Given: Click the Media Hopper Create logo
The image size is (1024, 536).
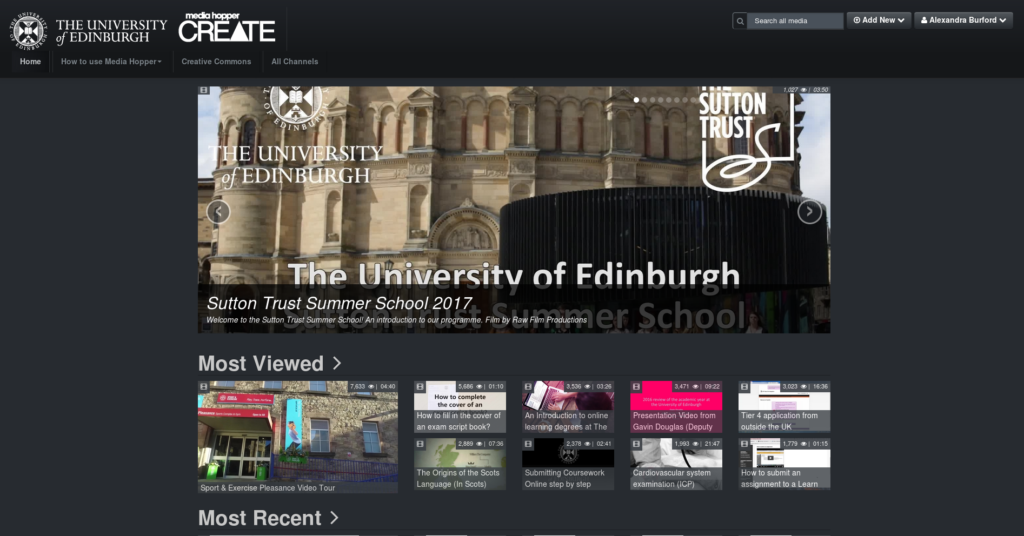Looking at the screenshot, I should [227, 27].
